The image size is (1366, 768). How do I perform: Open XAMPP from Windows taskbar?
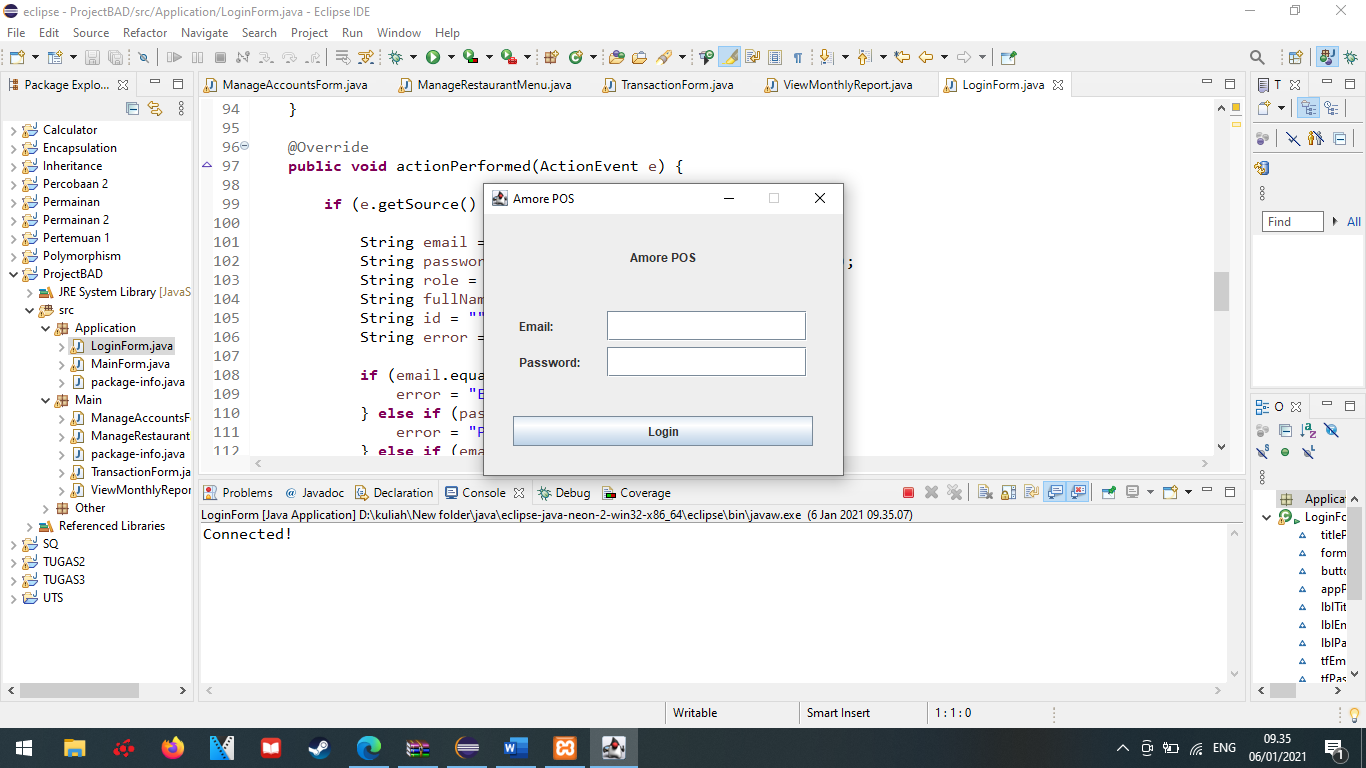[x=565, y=747]
